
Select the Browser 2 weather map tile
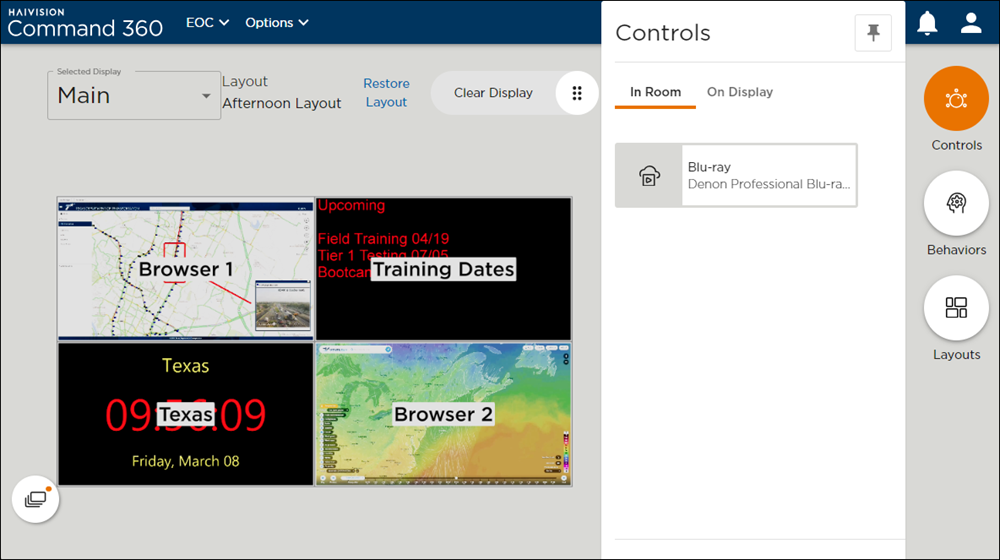point(443,414)
